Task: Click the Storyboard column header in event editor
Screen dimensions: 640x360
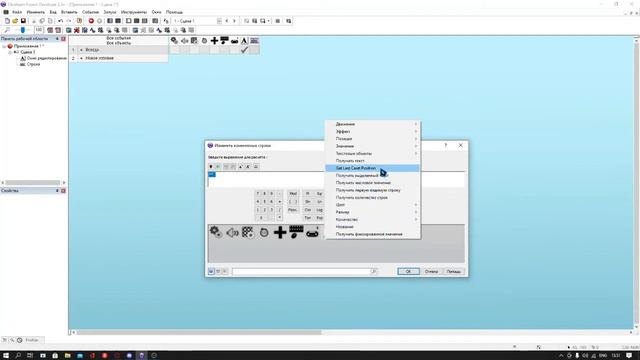Action: [194, 40]
